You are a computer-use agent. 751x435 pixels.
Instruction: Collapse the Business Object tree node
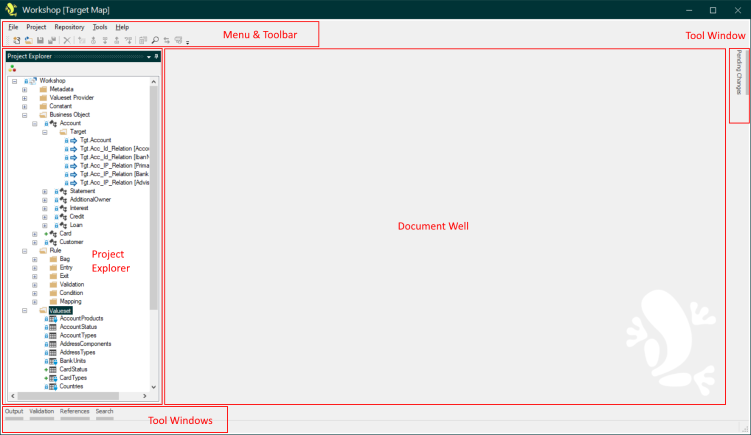coord(24,114)
